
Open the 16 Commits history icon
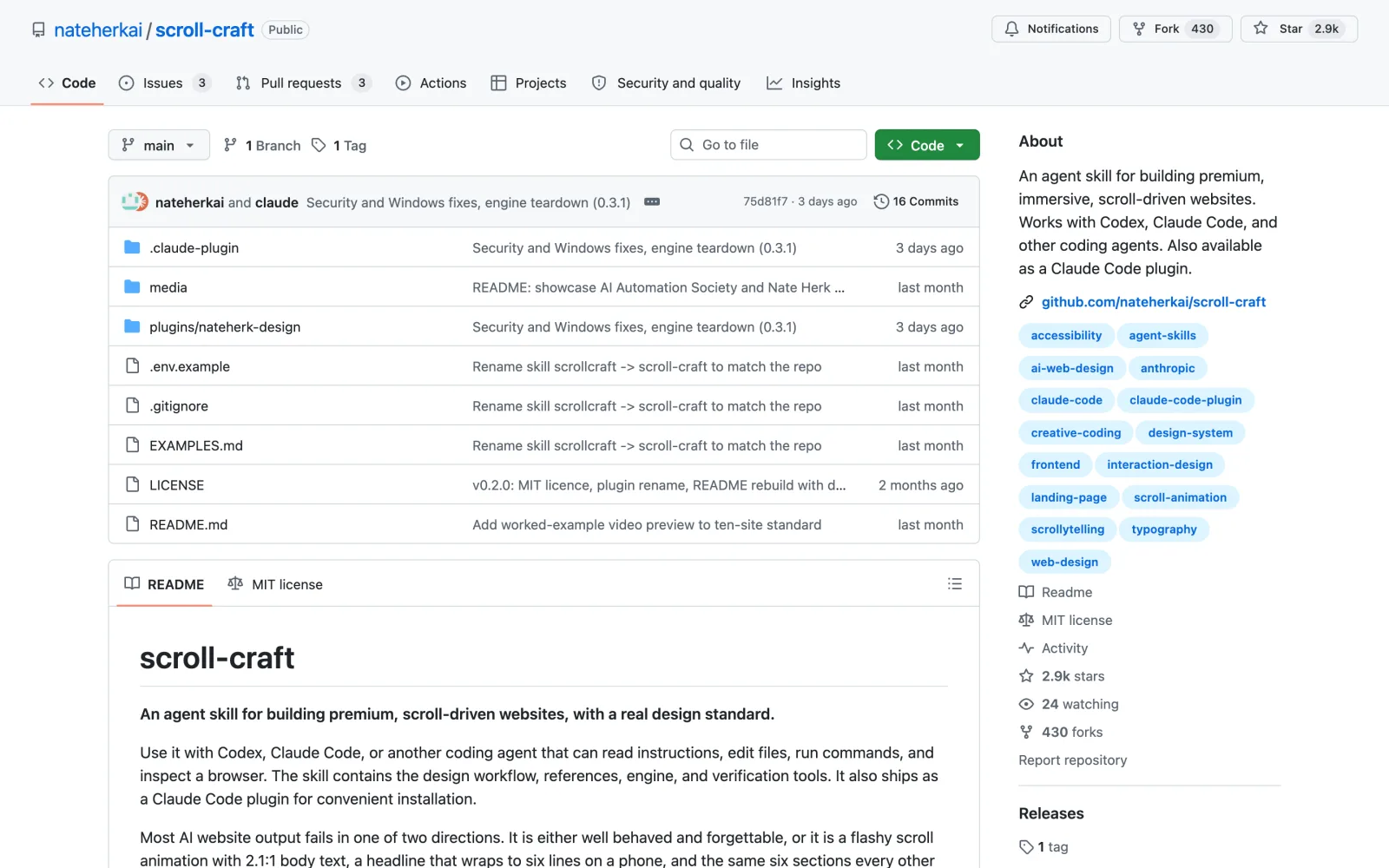[881, 201]
